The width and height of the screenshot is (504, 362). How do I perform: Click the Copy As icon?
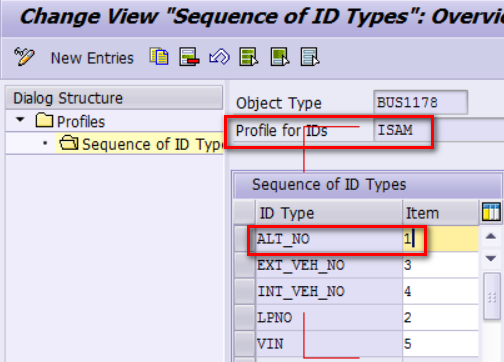click(x=159, y=57)
